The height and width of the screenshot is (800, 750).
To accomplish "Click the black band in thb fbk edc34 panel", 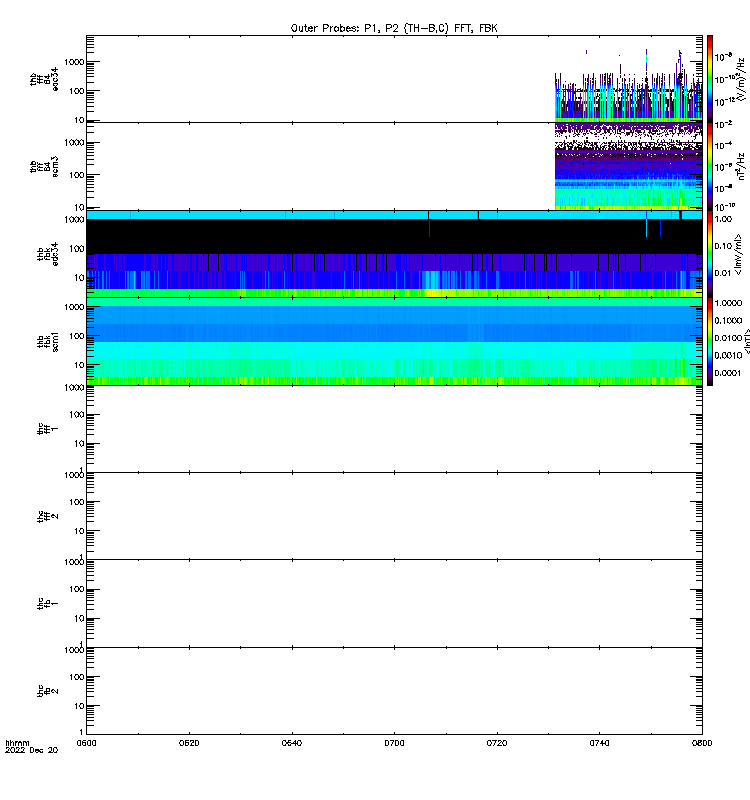I will (x=394, y=236).
